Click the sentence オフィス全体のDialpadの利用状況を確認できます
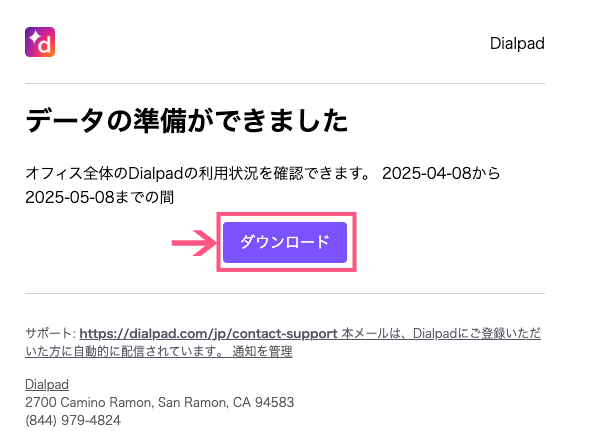 click(198, 173)
